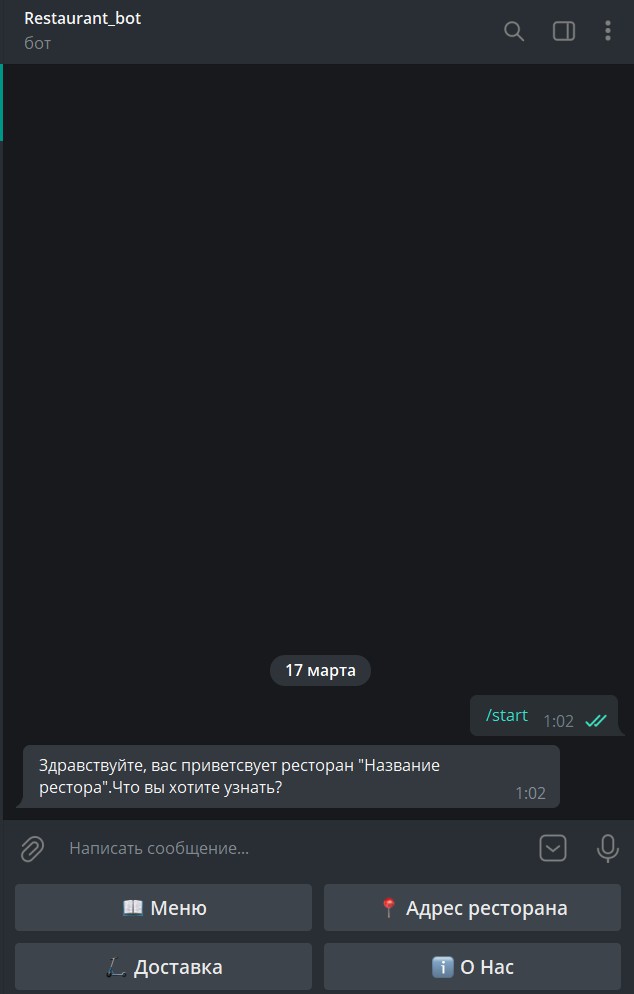Click the info emoji on the О Нас button
Image resolution: width=634 pixels, height=994 pixels.
click(443, 967)
